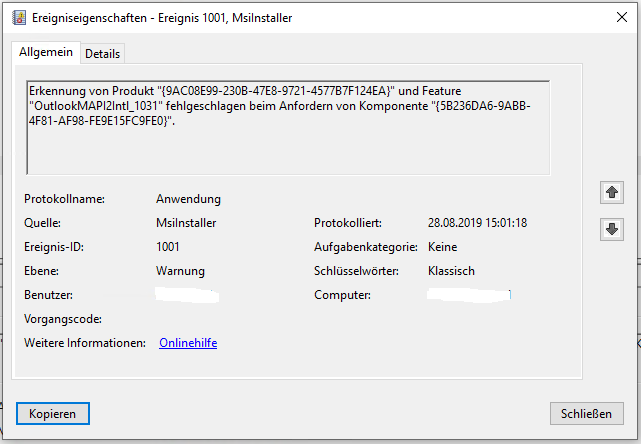Switch to the Details tab
This screenshot has height=444, width=641.
pos(103,53)
